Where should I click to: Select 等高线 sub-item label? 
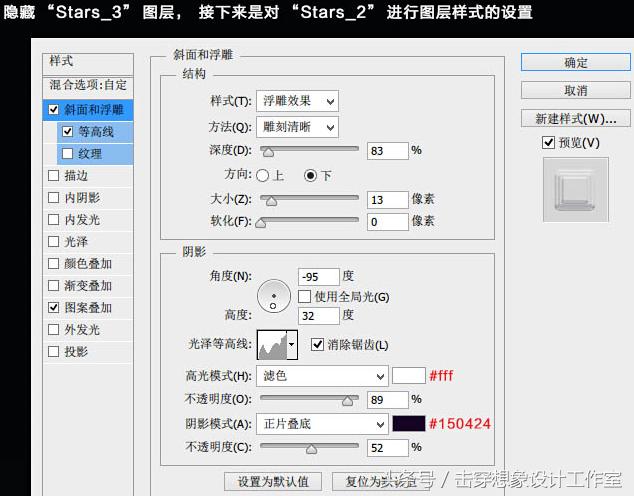pyautogui.click(x=96, y=132)
